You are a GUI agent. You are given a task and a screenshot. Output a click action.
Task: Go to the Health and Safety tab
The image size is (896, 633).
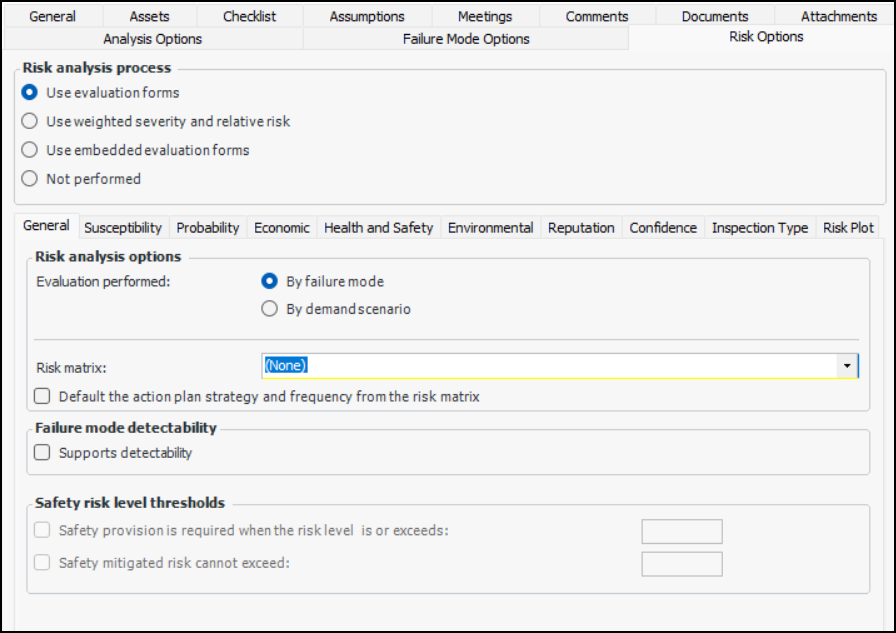pos(378,228)
